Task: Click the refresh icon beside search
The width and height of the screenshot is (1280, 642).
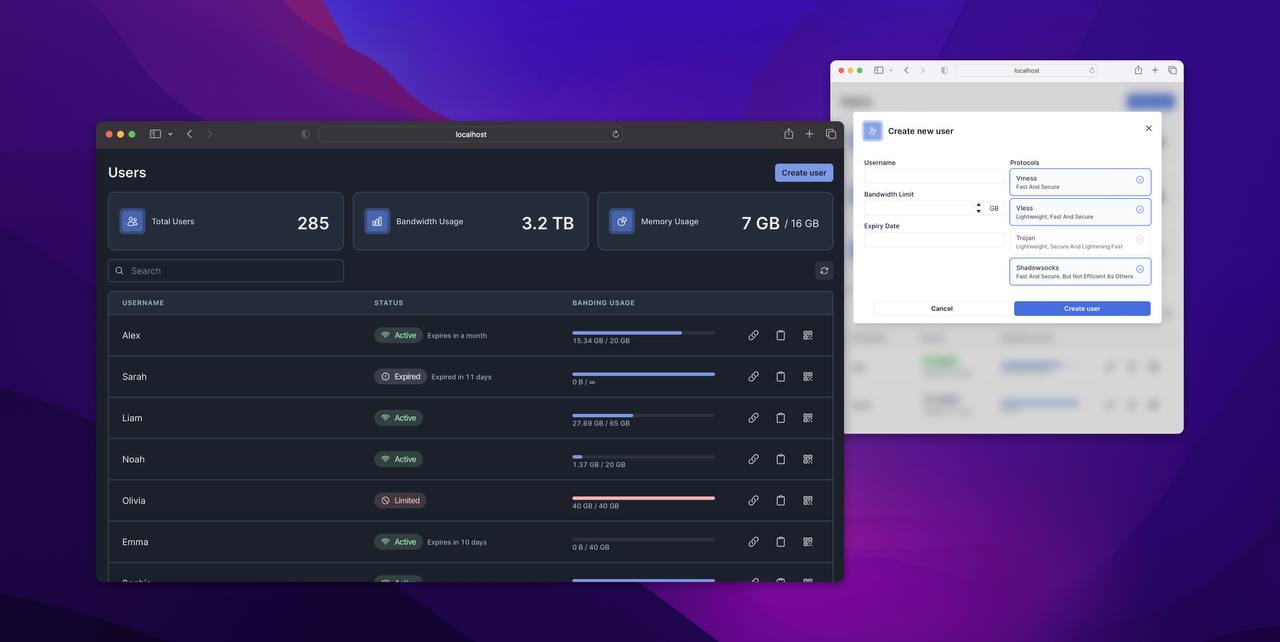Action: coord(824,271)
